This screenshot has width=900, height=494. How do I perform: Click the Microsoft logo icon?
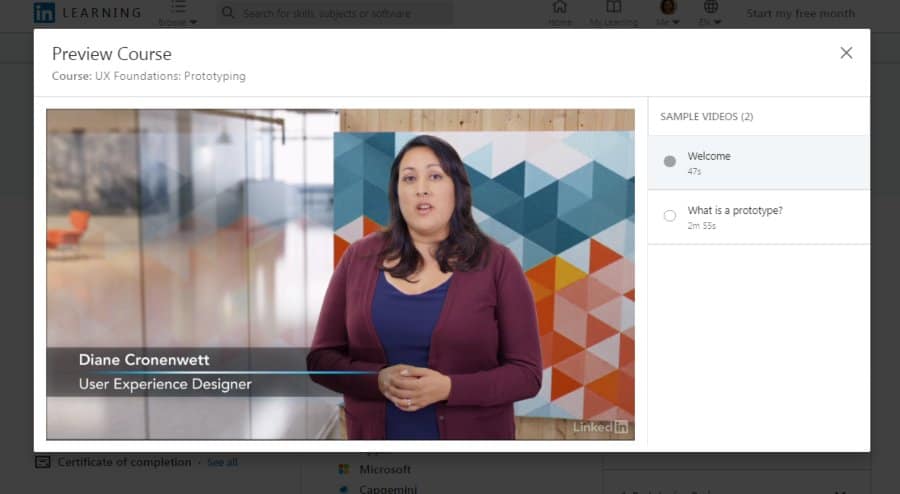[344, 469]
